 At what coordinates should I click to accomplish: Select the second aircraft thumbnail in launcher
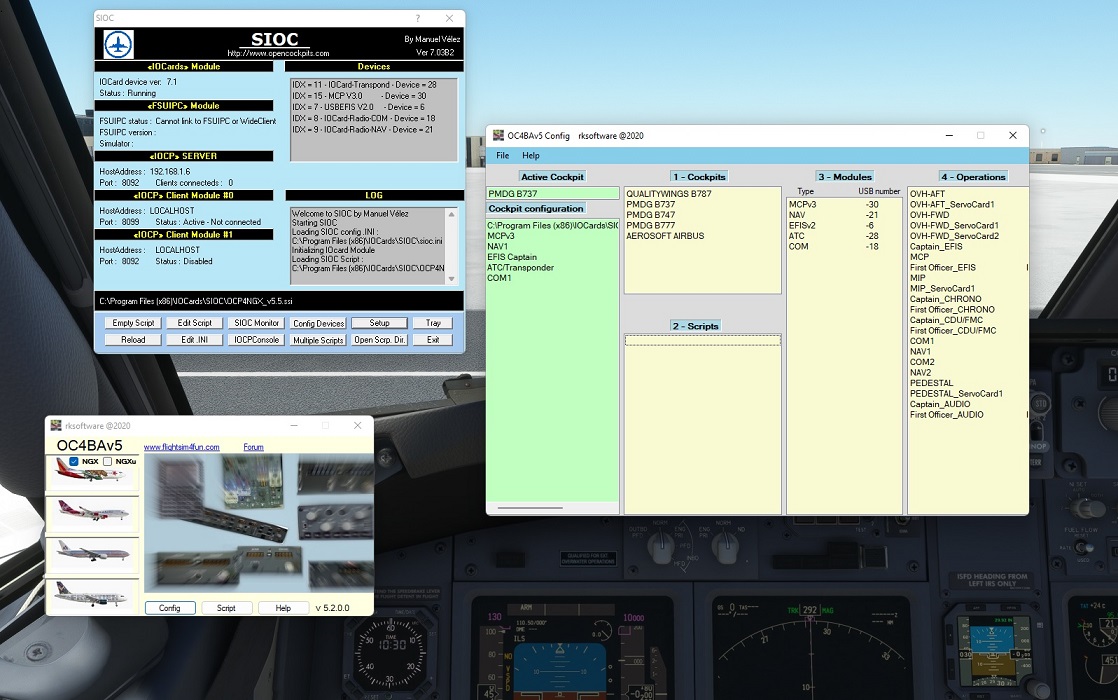[x=92, y=512]
